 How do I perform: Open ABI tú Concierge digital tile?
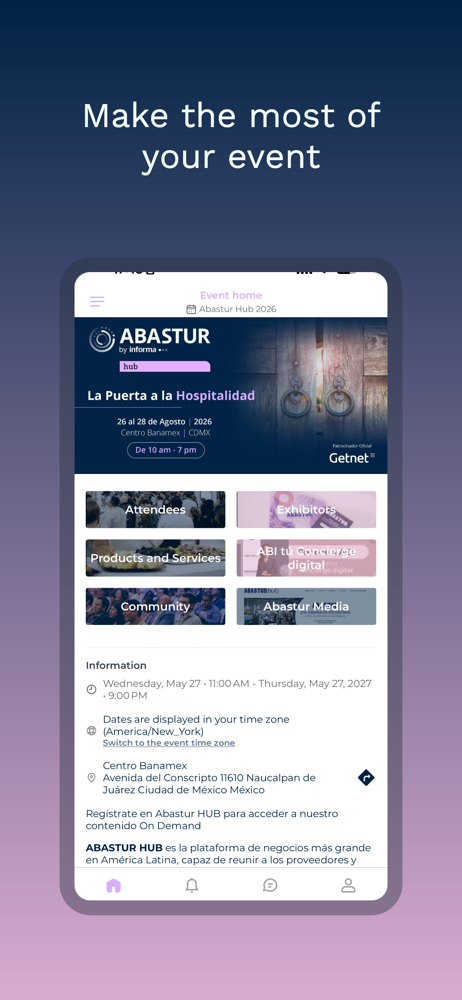306,558
